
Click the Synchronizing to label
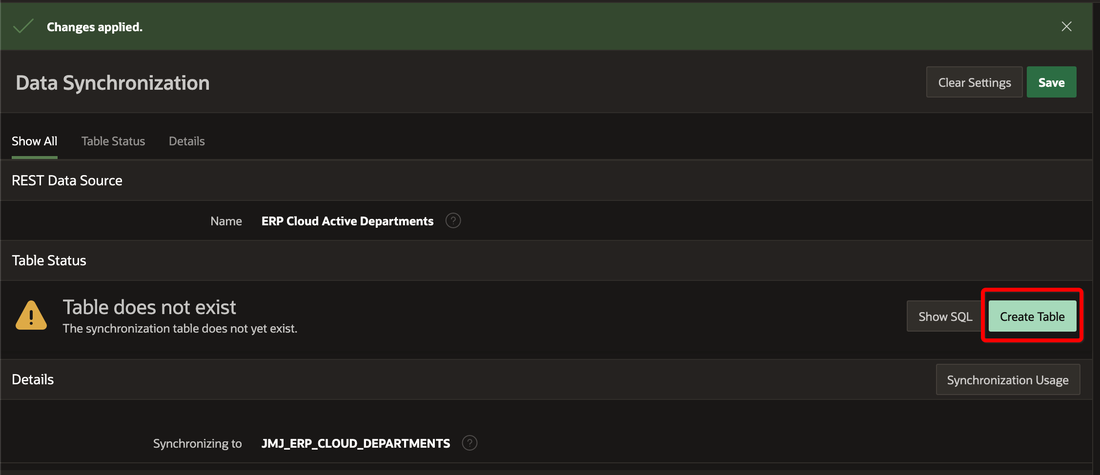tap(197, 443)
